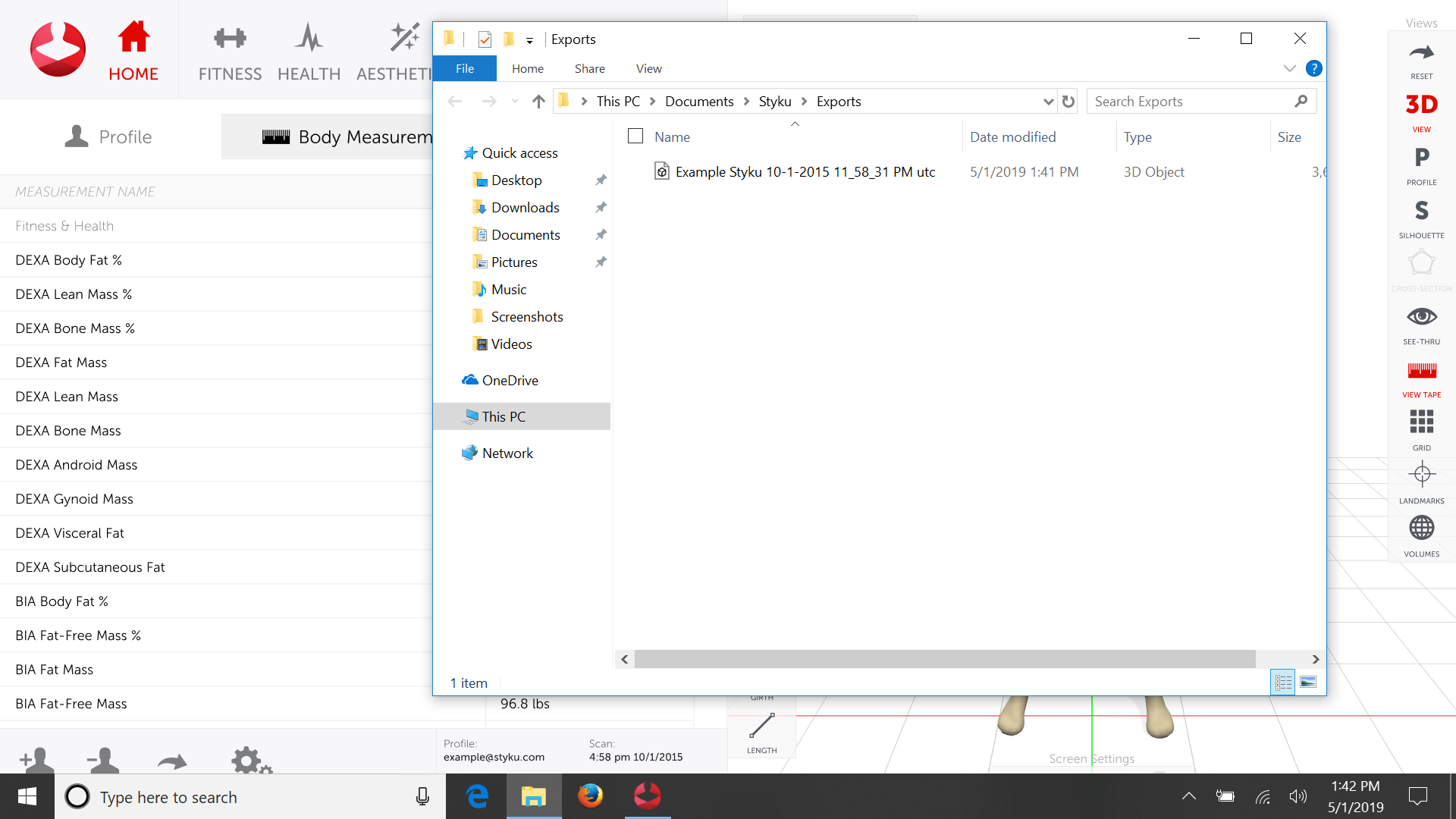Switch to 3D view mode
This screenshot has width=1456, height=819.
[1421, 106]
